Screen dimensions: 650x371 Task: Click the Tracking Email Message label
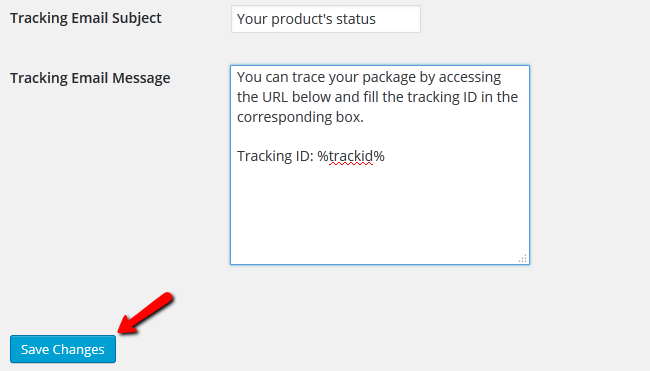(x=90, y=78)
